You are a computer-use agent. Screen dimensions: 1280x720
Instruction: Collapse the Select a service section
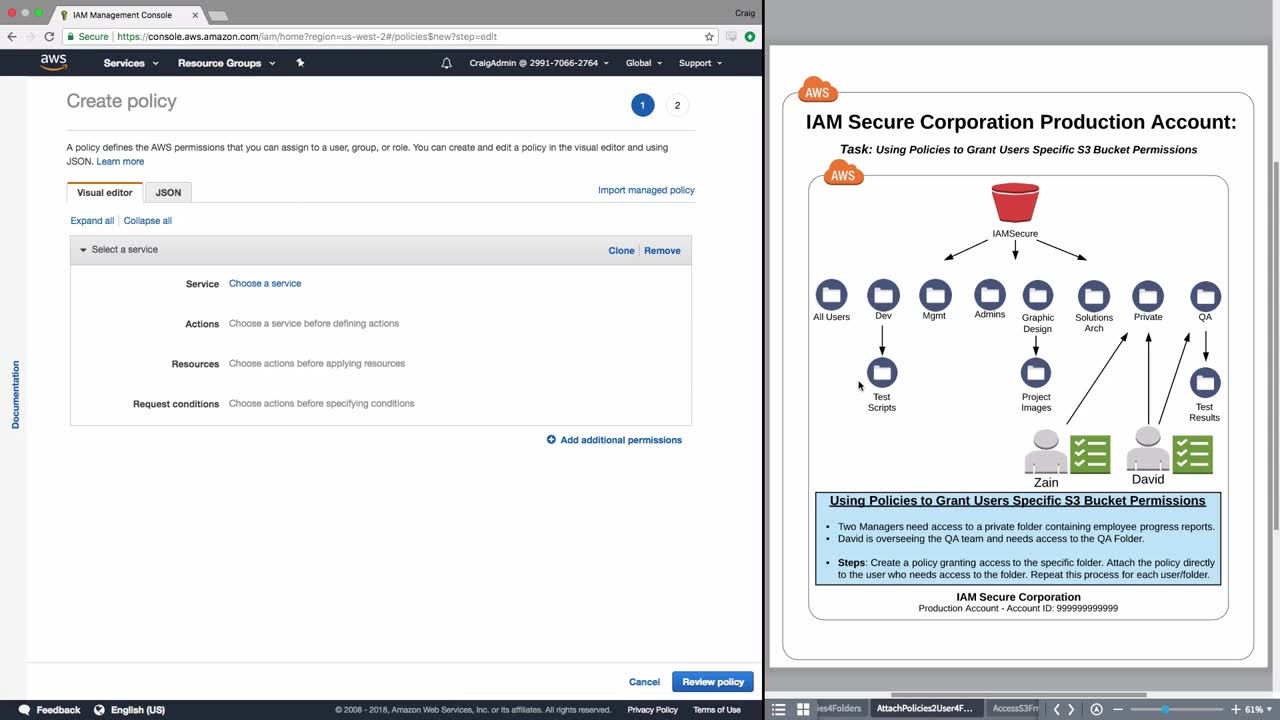(84, 250)
